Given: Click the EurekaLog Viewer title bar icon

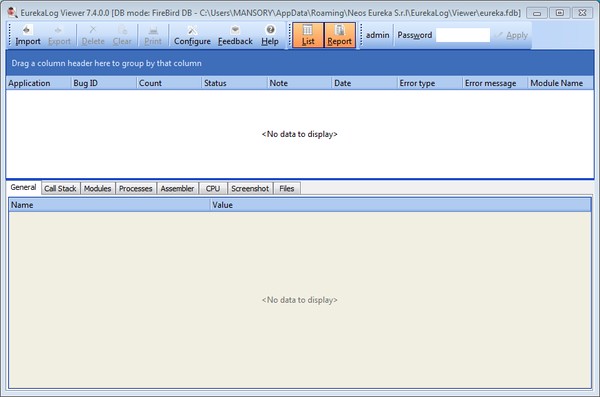Looking at the screenshot, I should click(12, 13).
